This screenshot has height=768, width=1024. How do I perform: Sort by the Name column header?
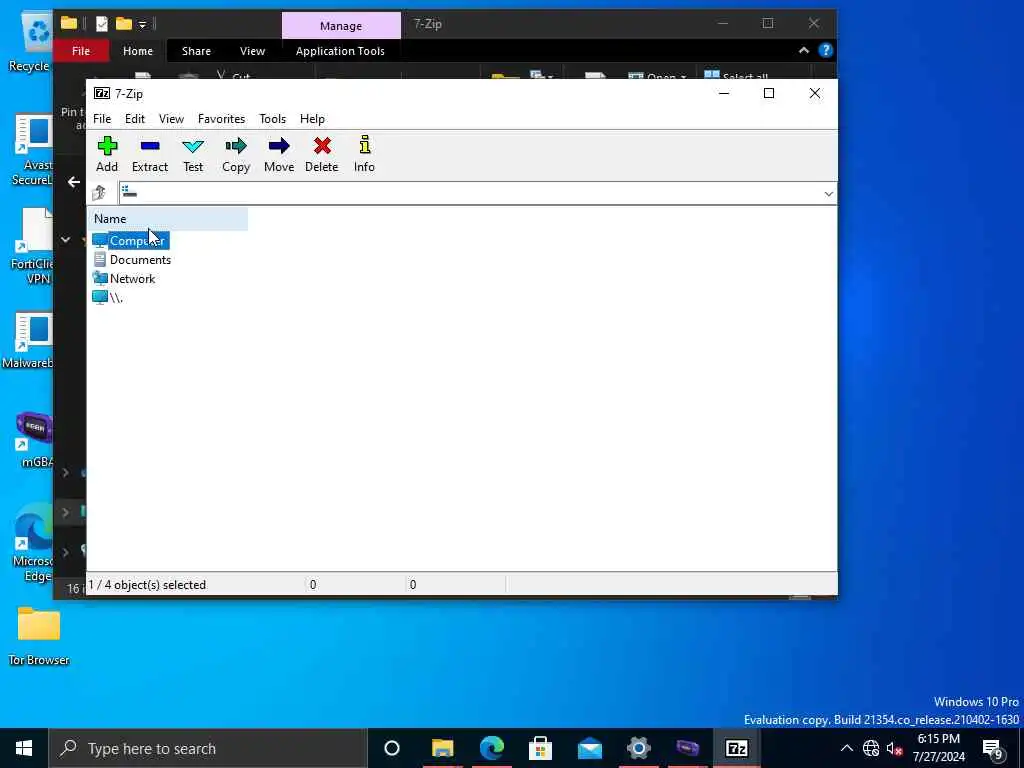coord(168,219)
